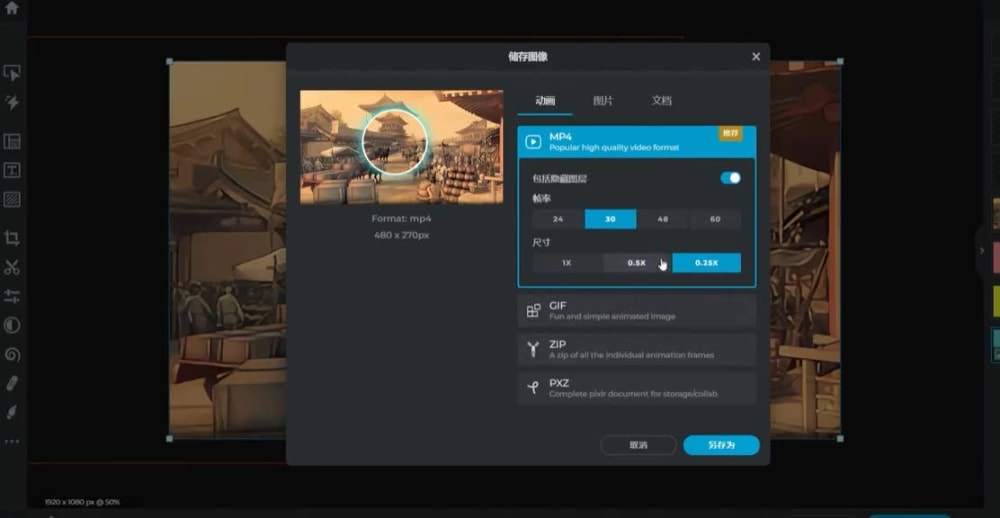
Task: Click the home icon in top-left corner
Action: pyautogui.click(x=11, y=8)
